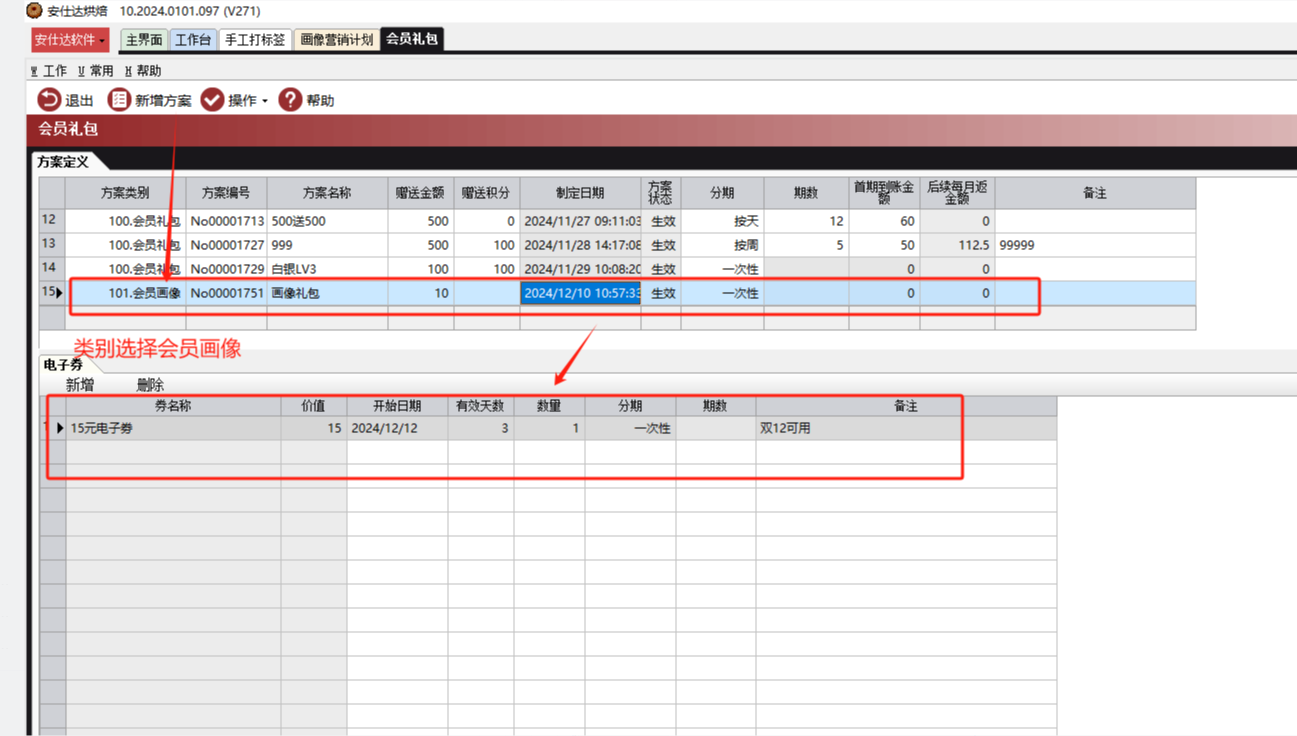Click the 赠送积分 column header
The image size is (1297, 736).
click(486, 193)
